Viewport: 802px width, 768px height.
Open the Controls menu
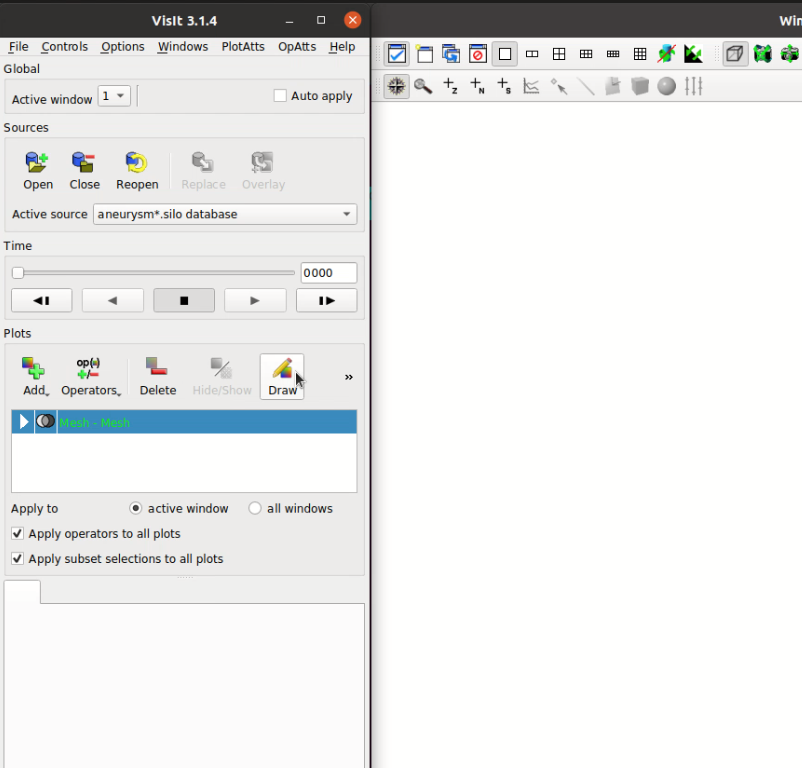[64, 47]
